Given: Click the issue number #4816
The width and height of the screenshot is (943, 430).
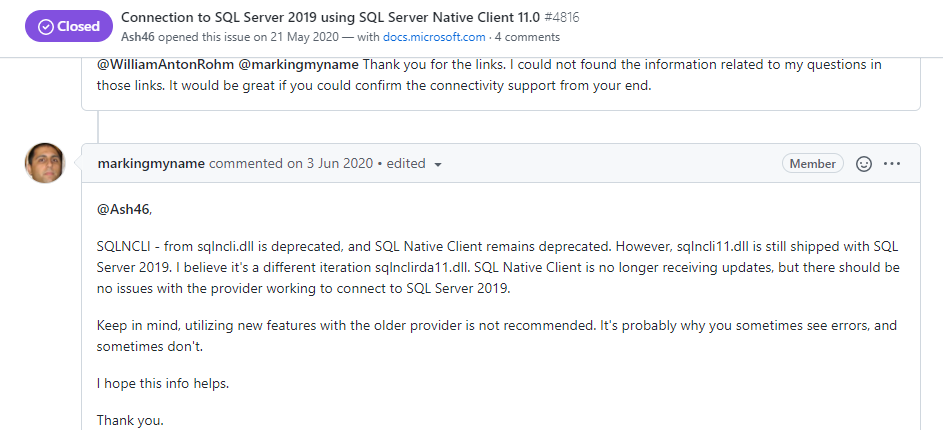Looking at the screenshot, I should tap(562, 17).
